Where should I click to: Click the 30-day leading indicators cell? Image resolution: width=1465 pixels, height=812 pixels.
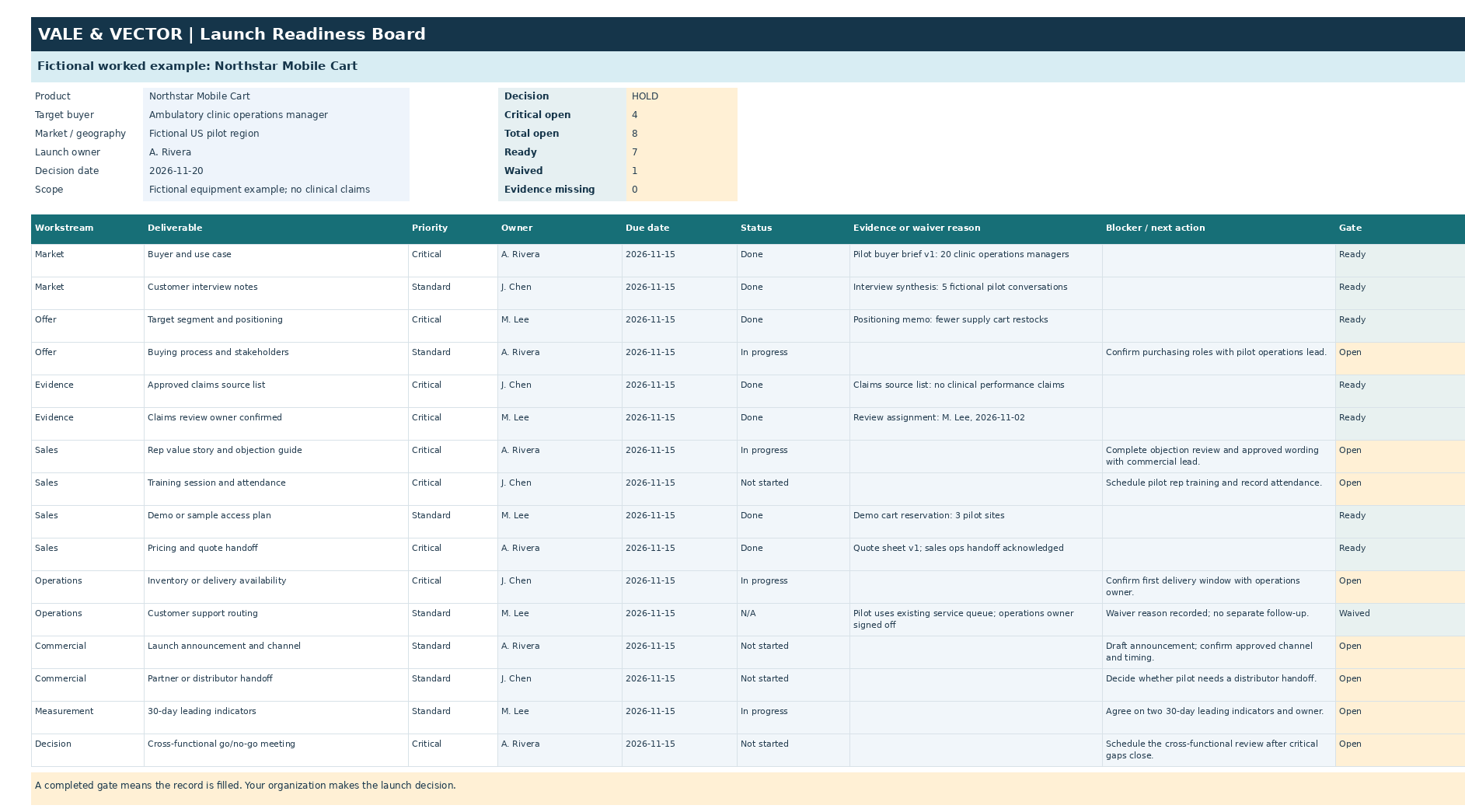coord(276,718)
